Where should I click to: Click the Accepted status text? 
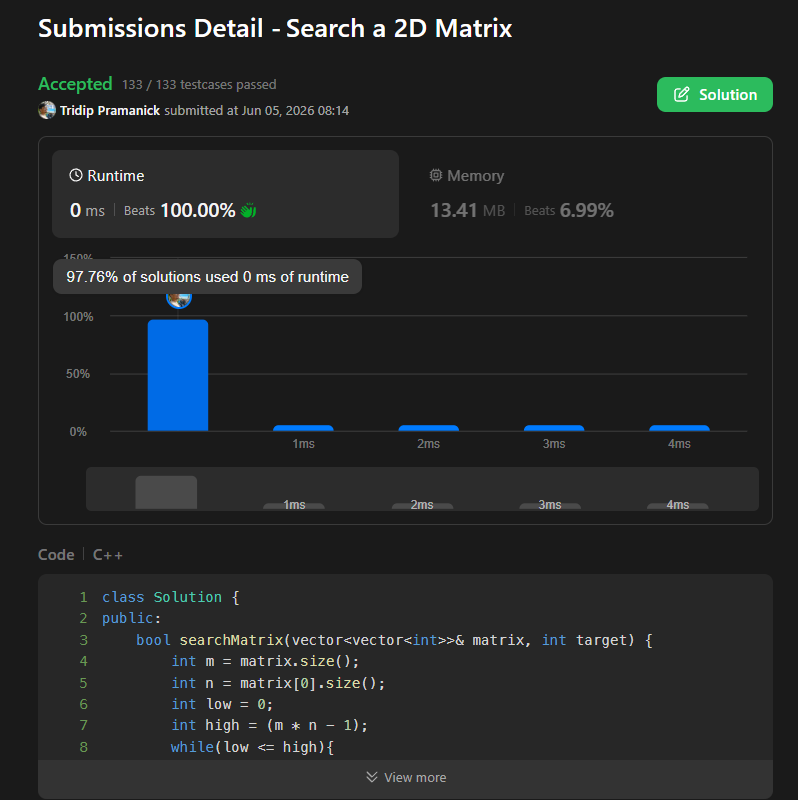tap(76, 84)
